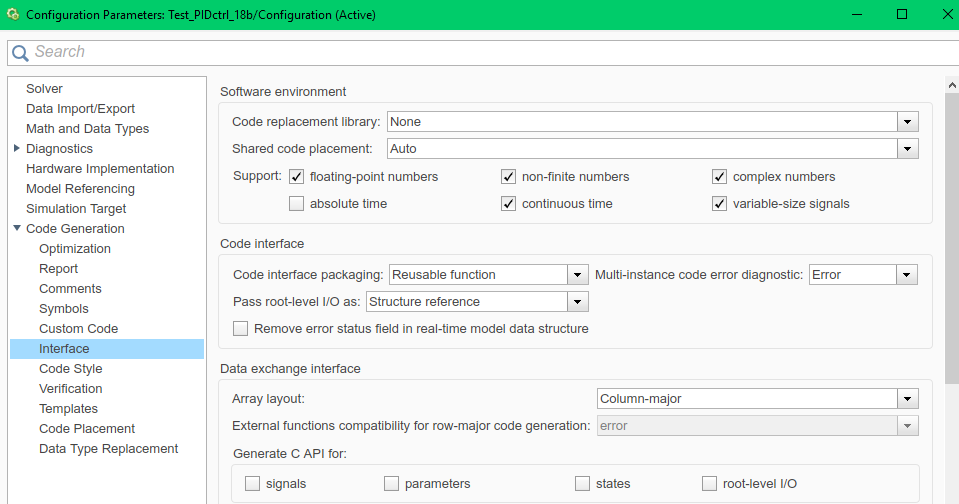959x504 pixels.
Task: Select the Interface subpane
Action: tap(107, 349)
